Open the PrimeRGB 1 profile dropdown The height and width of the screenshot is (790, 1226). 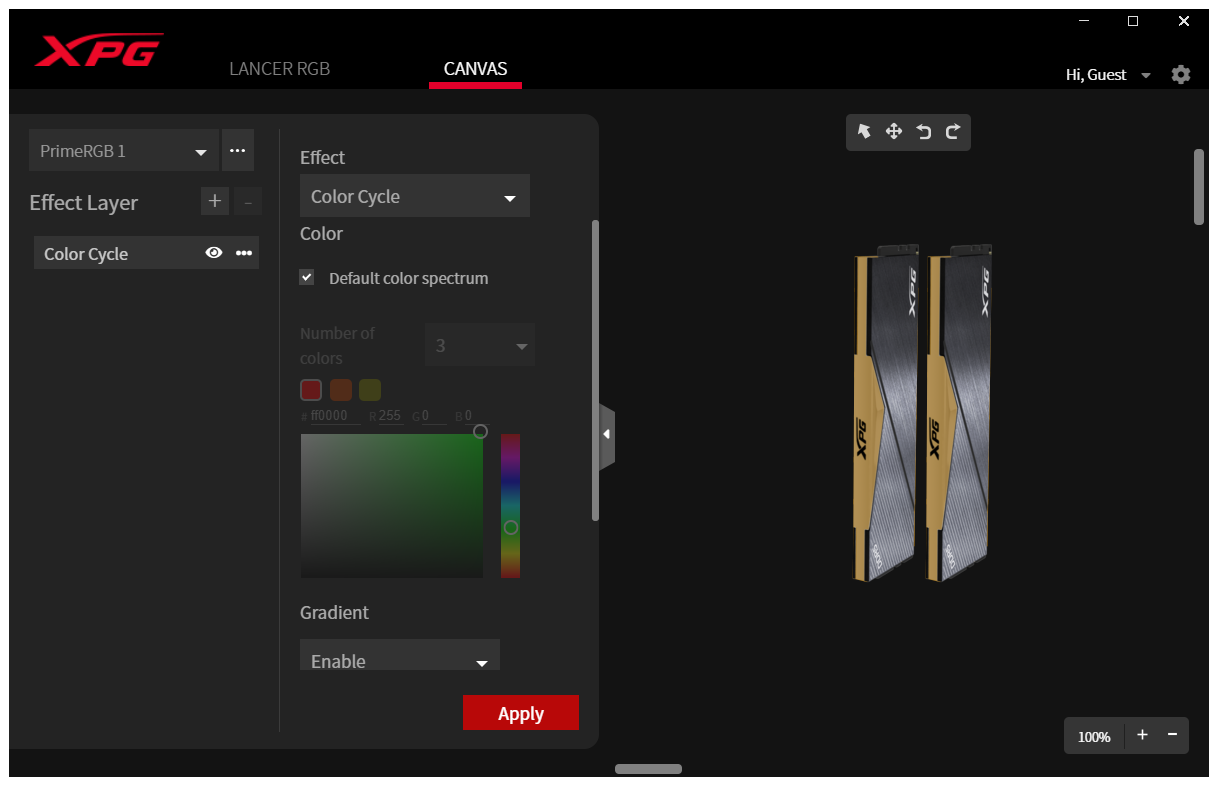click(124, 151)
